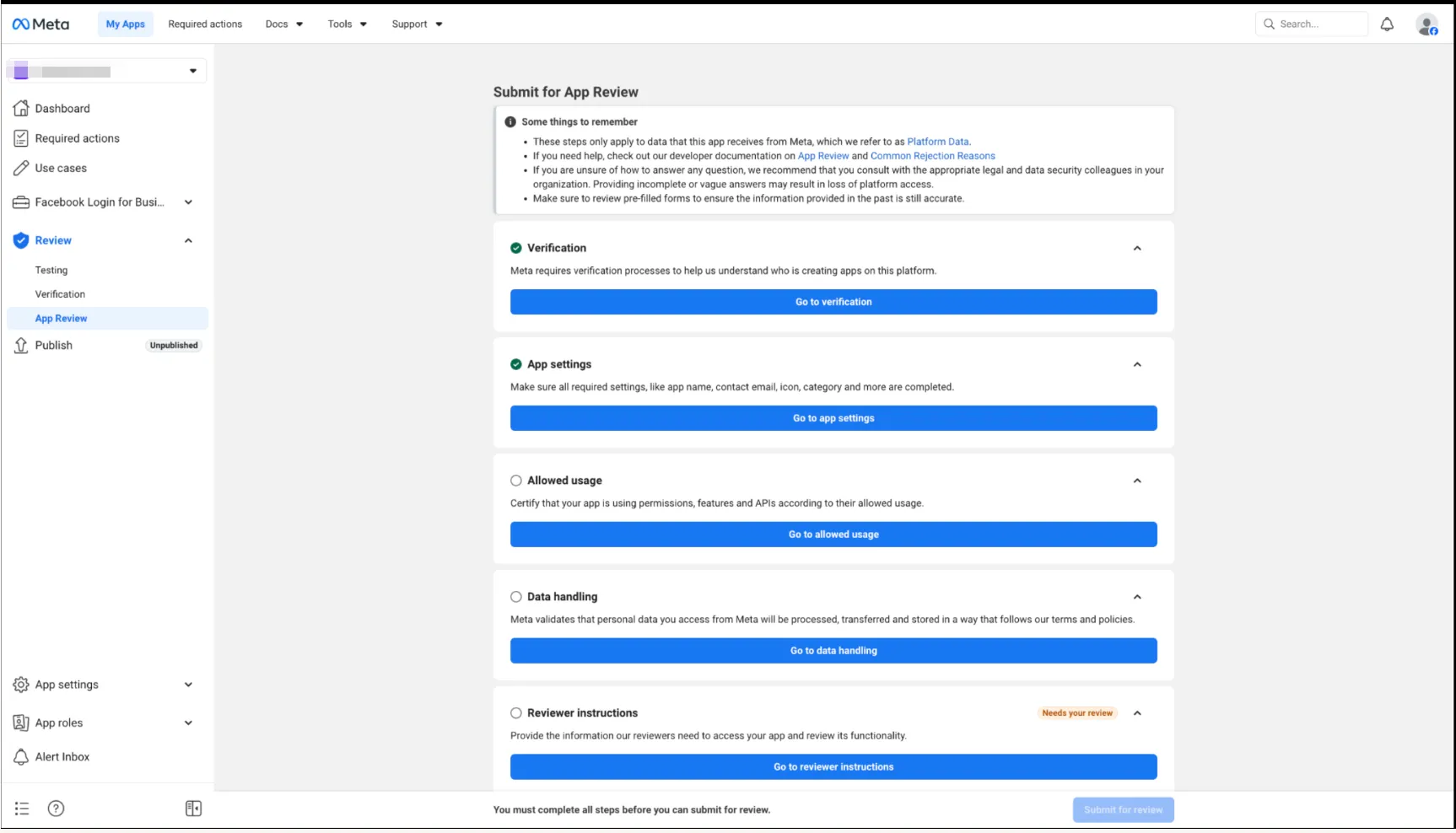Open notifications bell icon
This screenshot has width=1456, height=833.
tap(1387, 24)
